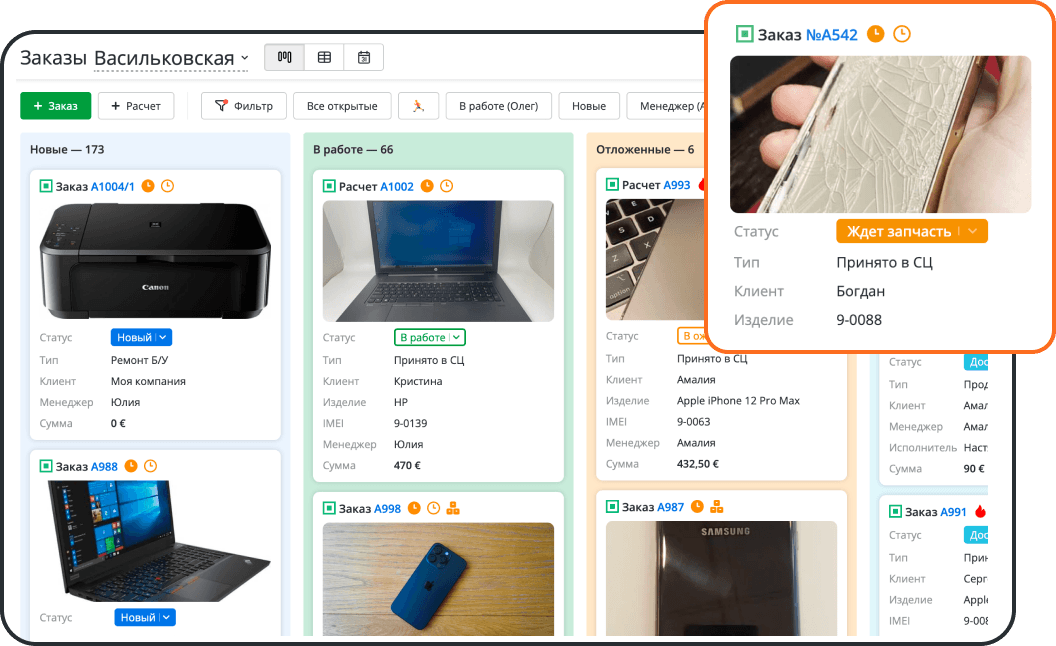
Task: Click filled orange clock on order A1004/1
Action: [148, 186]
